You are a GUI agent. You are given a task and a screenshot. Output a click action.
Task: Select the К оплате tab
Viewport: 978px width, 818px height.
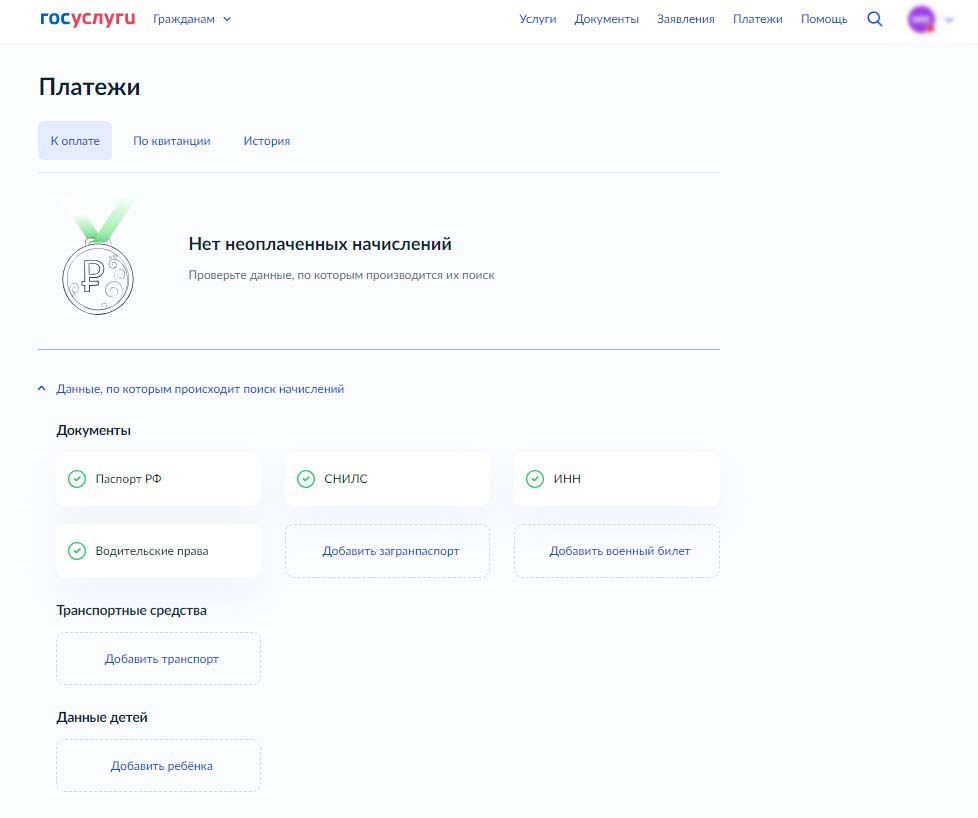(75, 141)
